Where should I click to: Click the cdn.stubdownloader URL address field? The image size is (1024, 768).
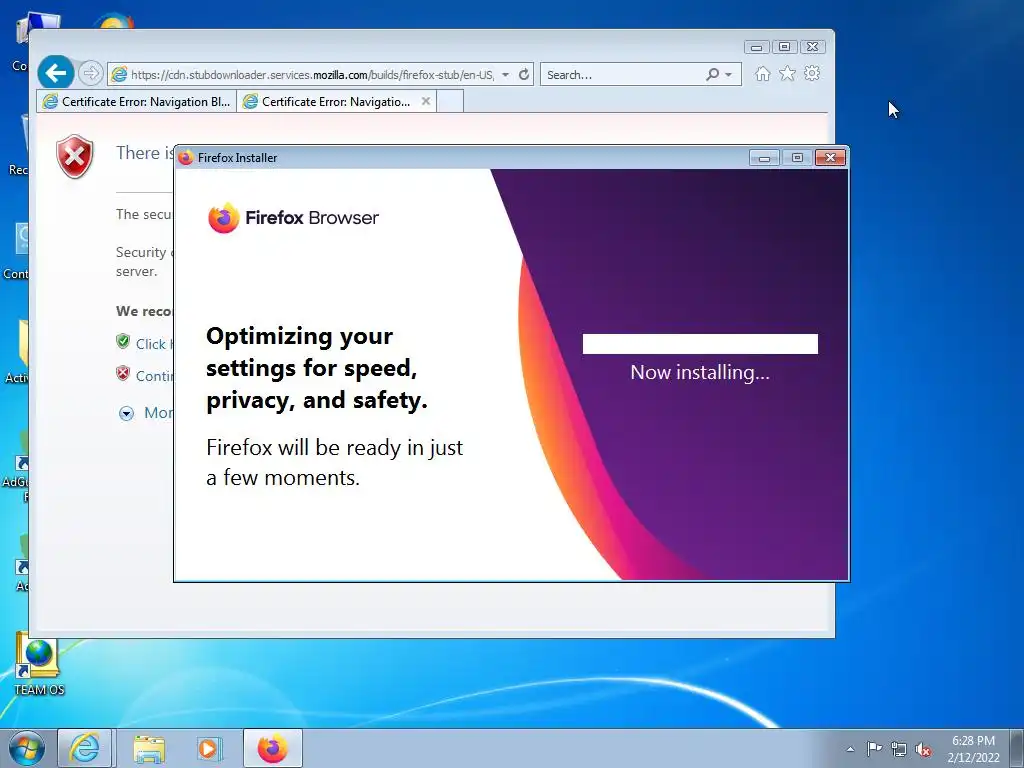tap(312, 74)
